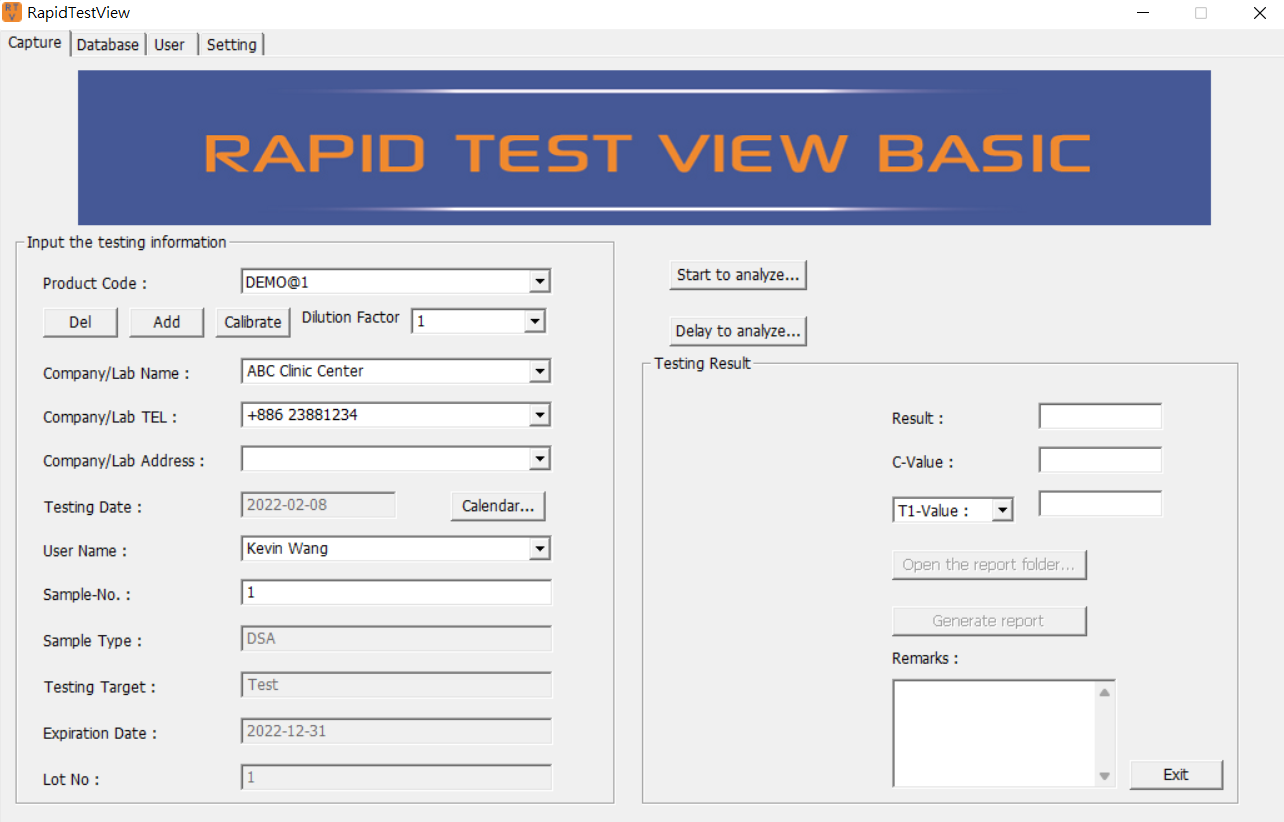The image size is (1284, 822).
Task: Open the Company/Lab Address dropdown
Action: point(540,458)
